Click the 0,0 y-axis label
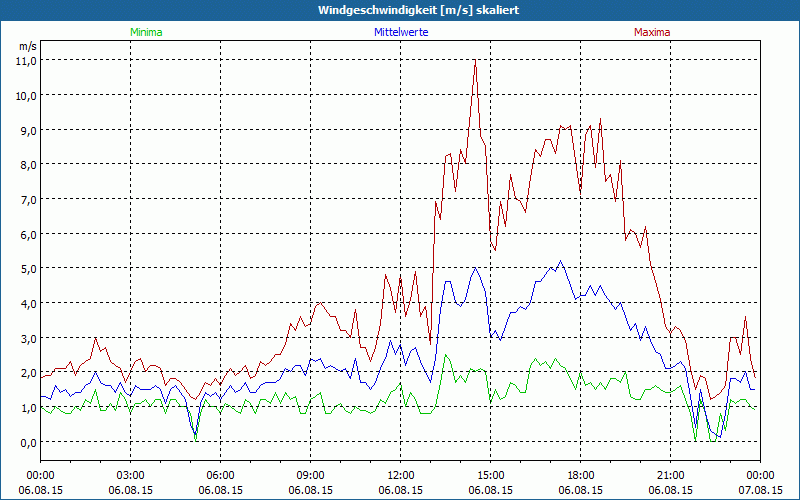This screenshot has height=500, width=800. pyautogui.click(x=26, y=442)
